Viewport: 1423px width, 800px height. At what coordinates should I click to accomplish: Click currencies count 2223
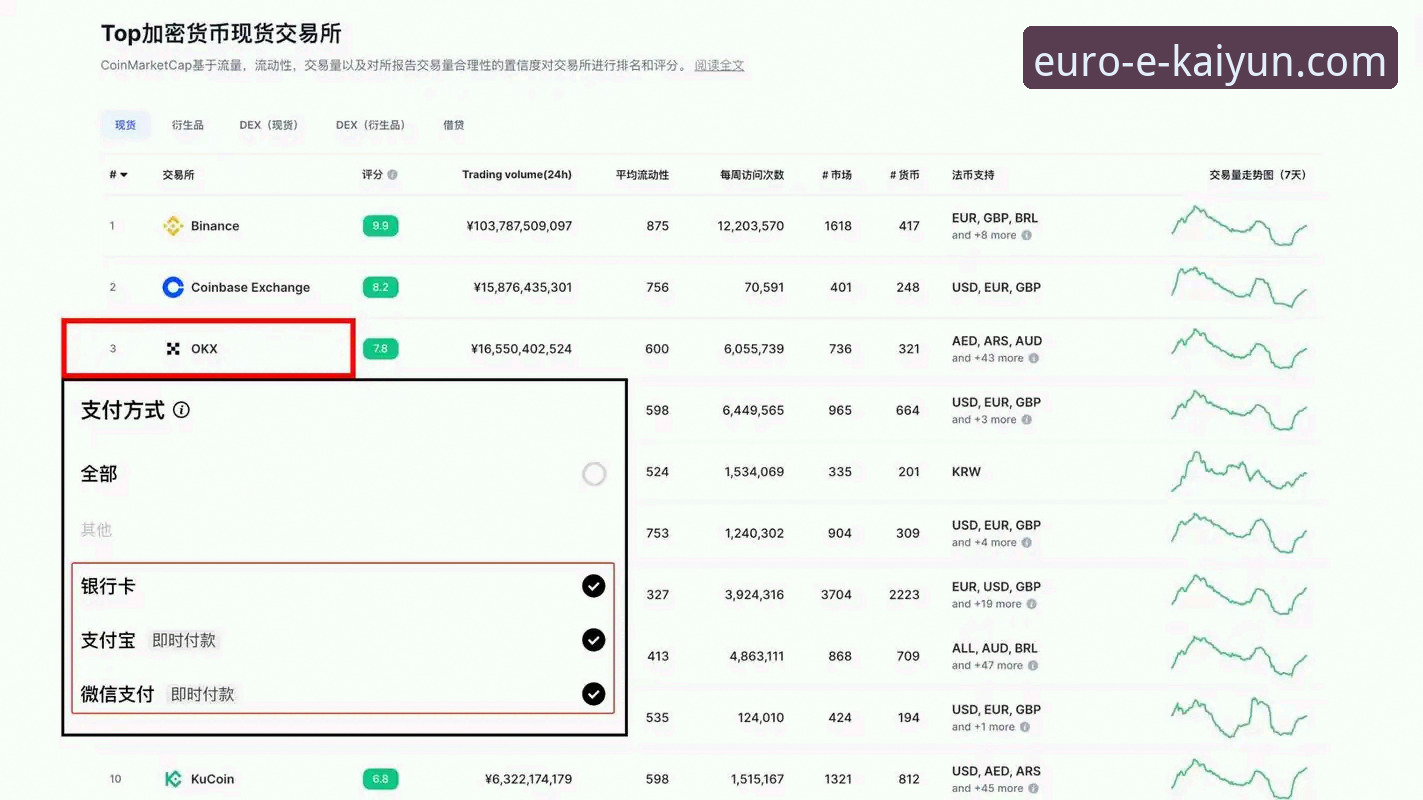pyautogui.click(x=904, y=595)
